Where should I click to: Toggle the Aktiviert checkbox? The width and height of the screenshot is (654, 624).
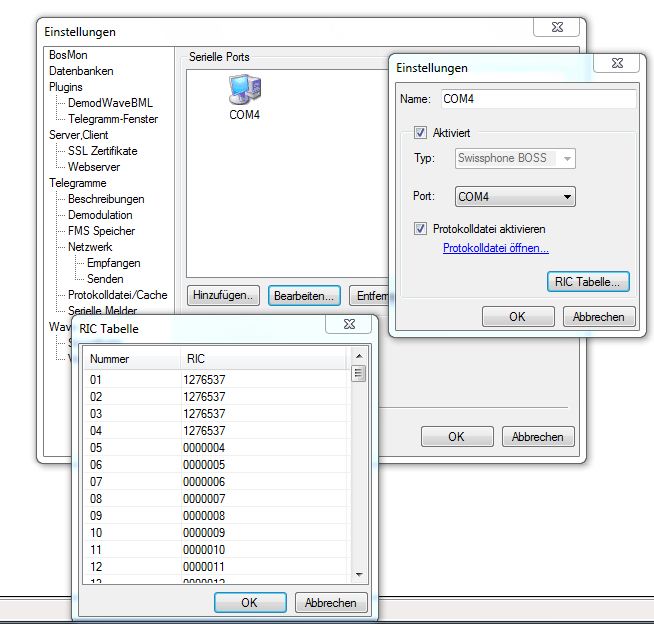[x=421, y=133]
